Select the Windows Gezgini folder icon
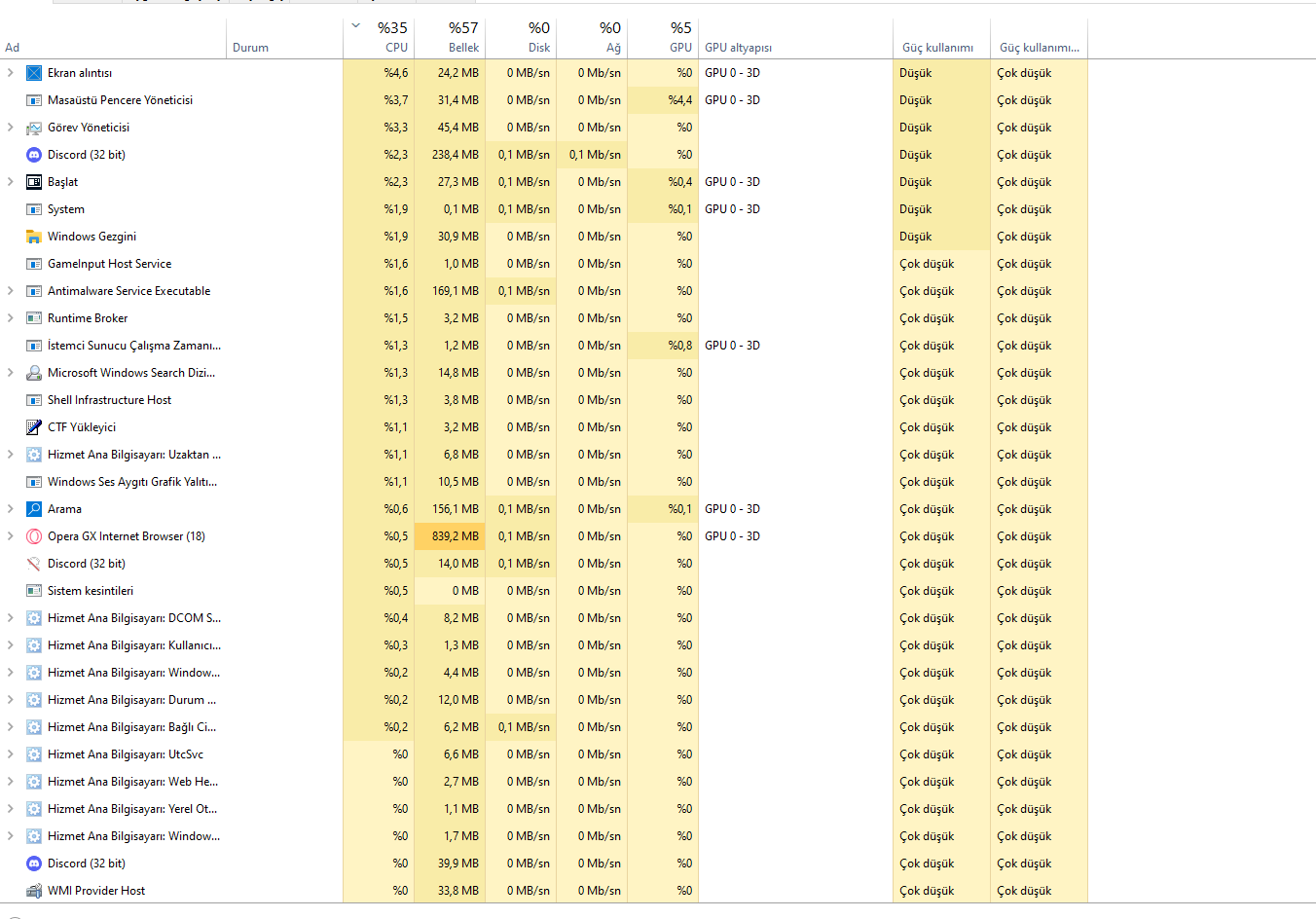 (34, 237)
